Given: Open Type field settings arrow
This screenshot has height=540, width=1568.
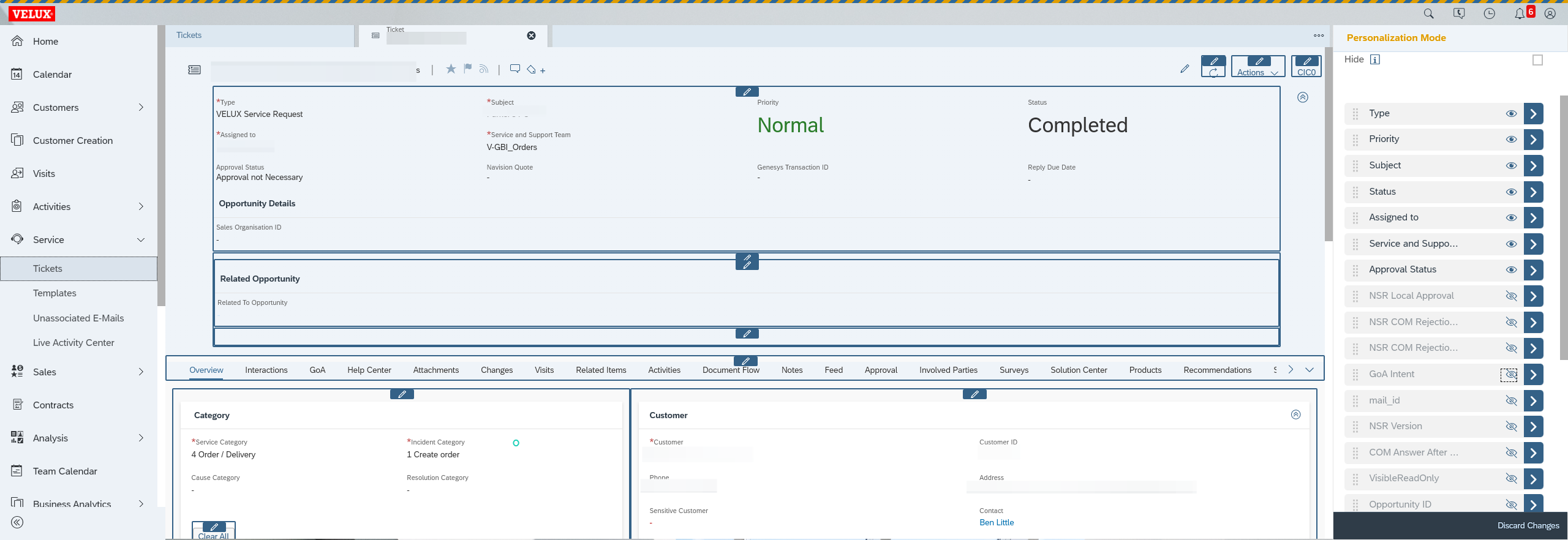Looking at the screenshot, I should point(1533,113).
